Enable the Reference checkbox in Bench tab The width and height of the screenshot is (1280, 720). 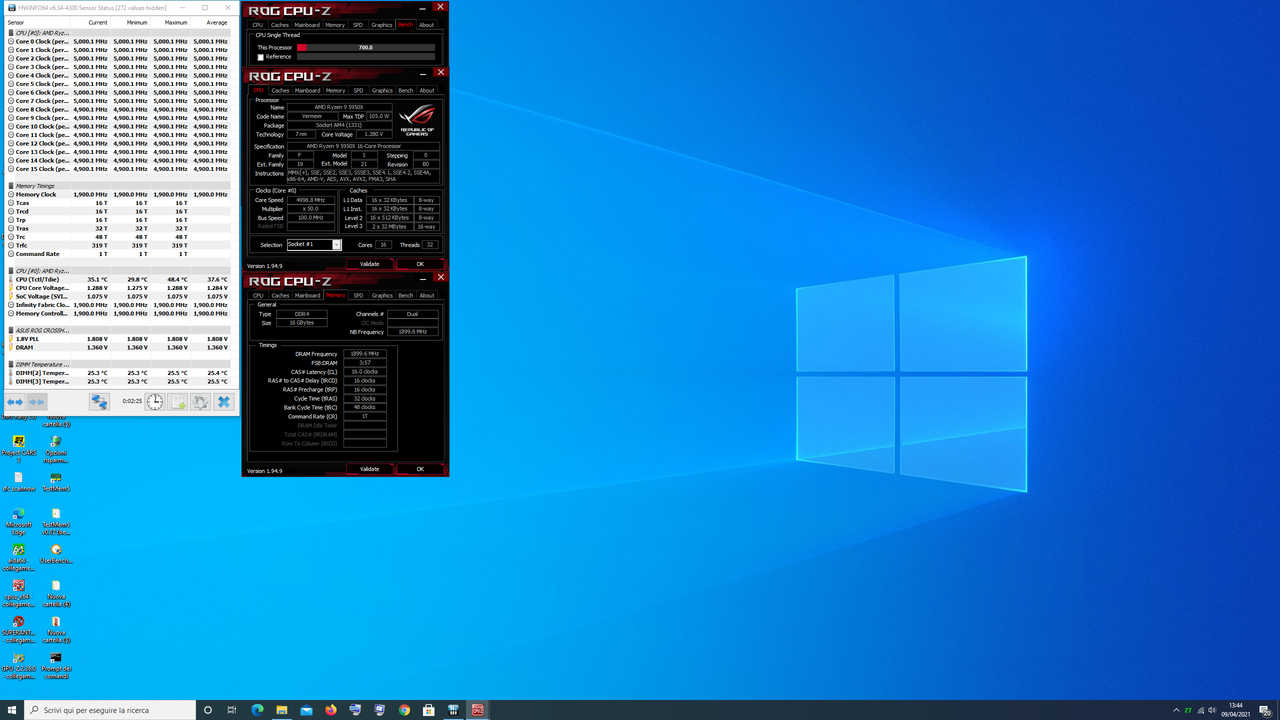coord(262,57)
